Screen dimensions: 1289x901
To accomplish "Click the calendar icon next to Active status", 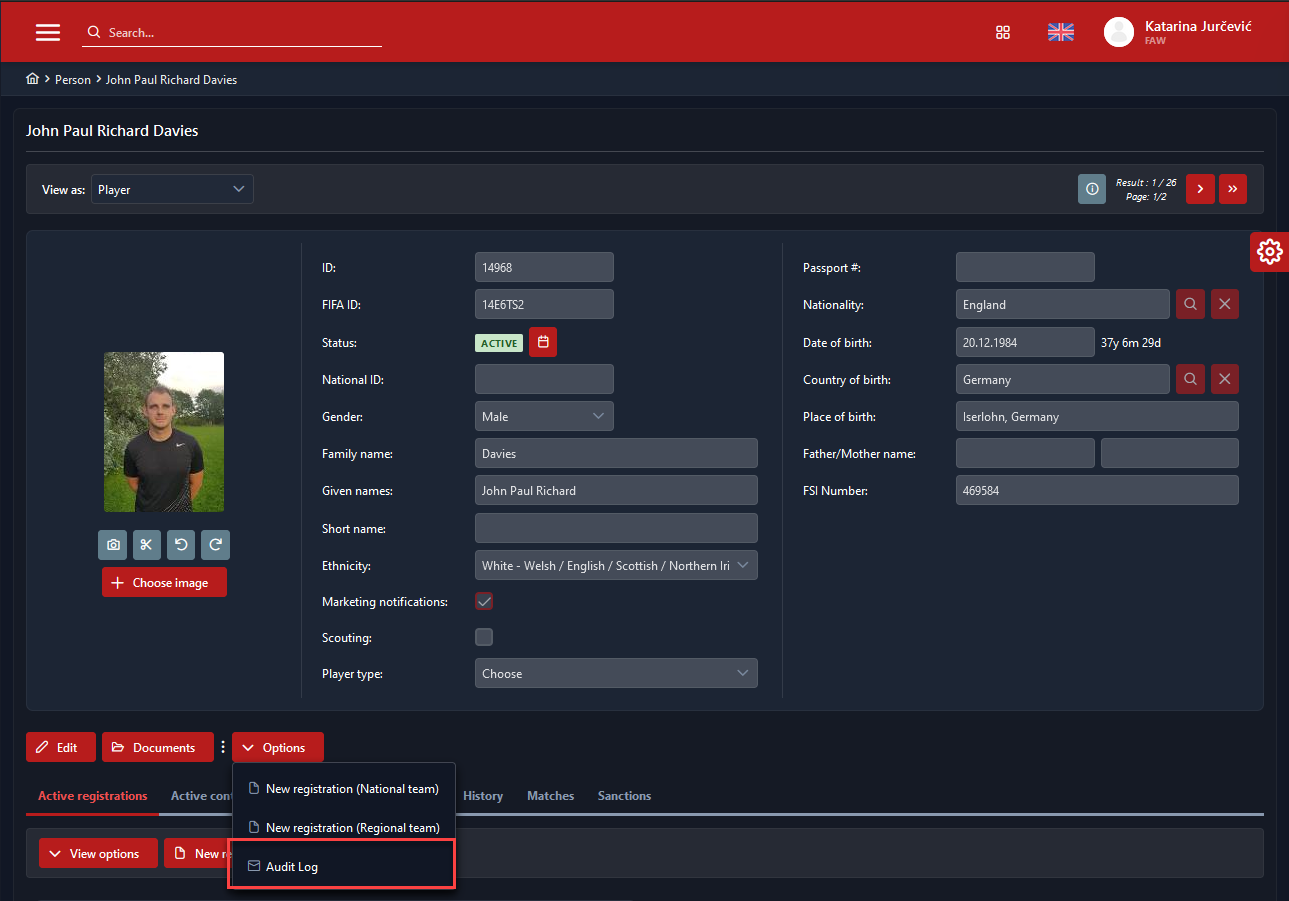I will point(543,342).
